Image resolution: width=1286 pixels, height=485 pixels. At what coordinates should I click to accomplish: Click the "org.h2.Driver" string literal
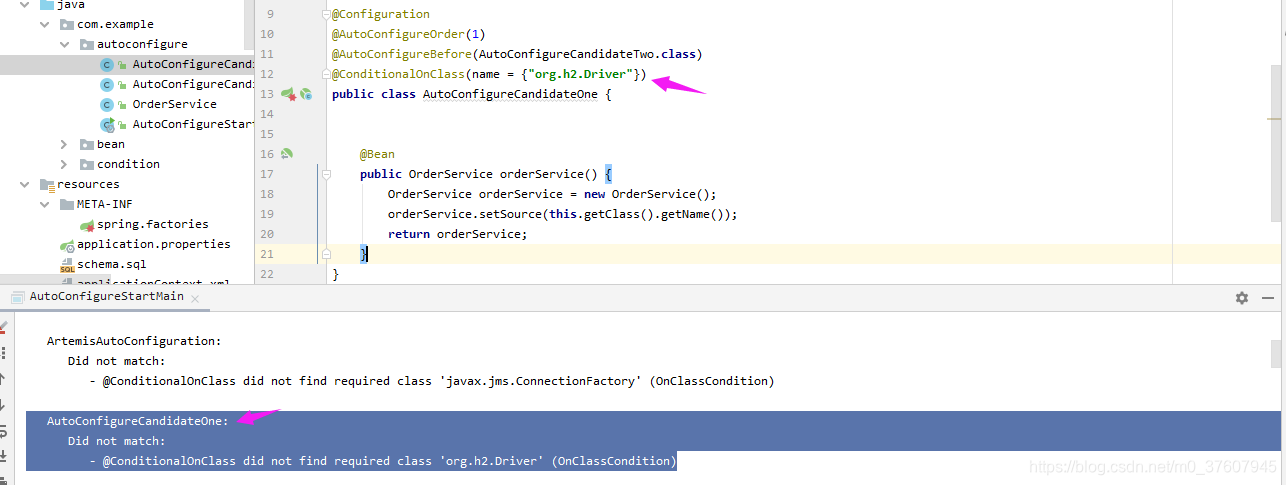[x=582, y=74]
